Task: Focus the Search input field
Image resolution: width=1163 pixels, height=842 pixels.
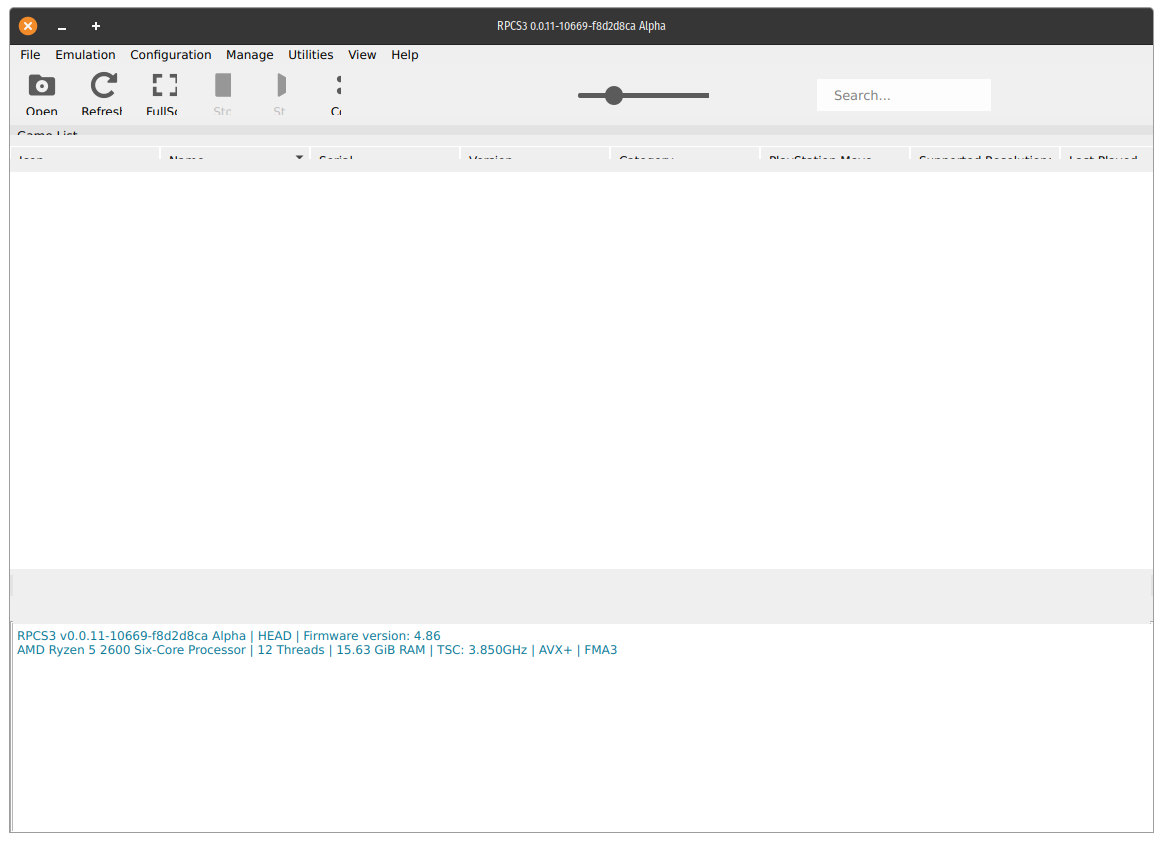Action: point(903,95)
